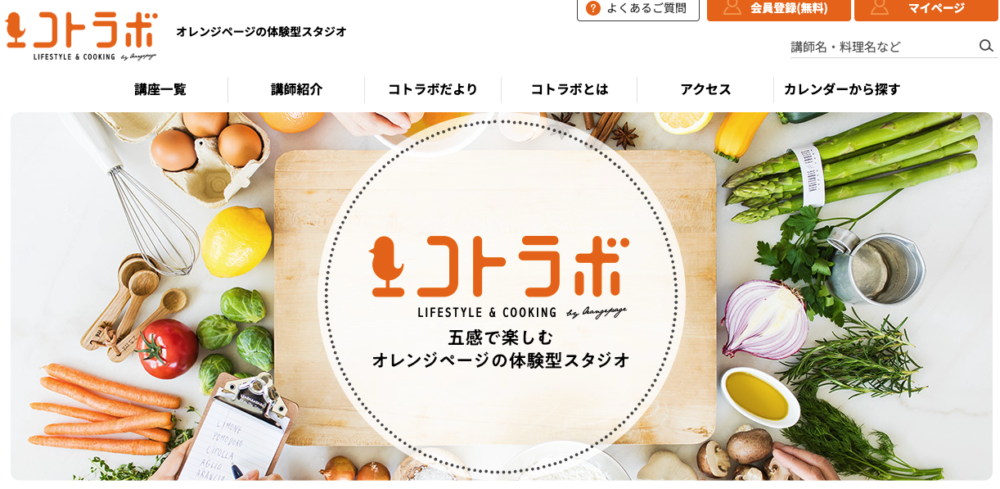Choose カレンダーから探す in the navigation
1000x489 pixels.
pyautogui.click(x=842, y=90)
